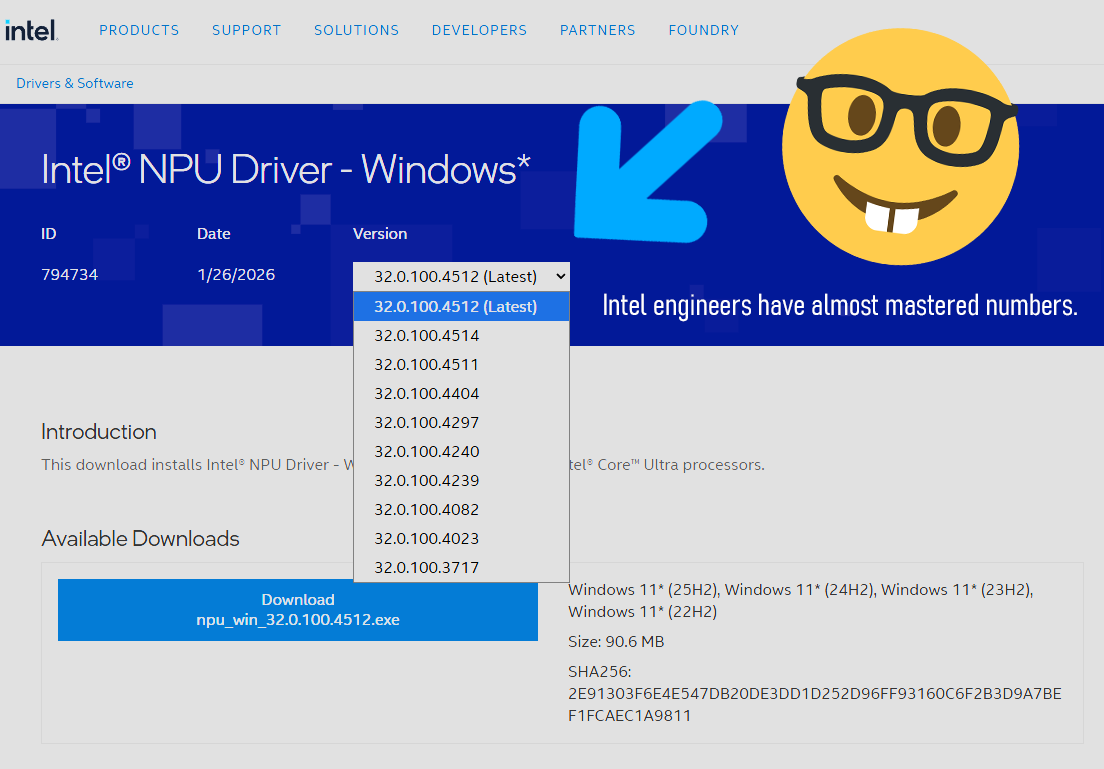Open the Foundry navigation item
This screenshot has width=1104, height=769.
(x=703, y=30)
